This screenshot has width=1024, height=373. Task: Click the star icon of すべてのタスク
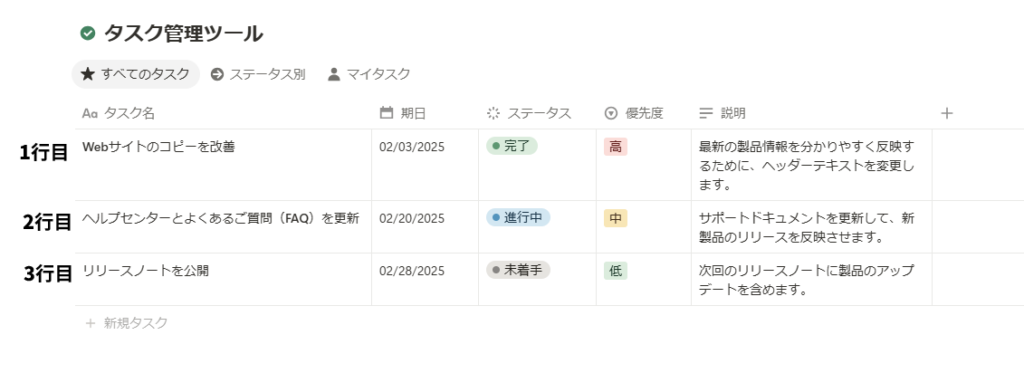[x=88, y=74]
